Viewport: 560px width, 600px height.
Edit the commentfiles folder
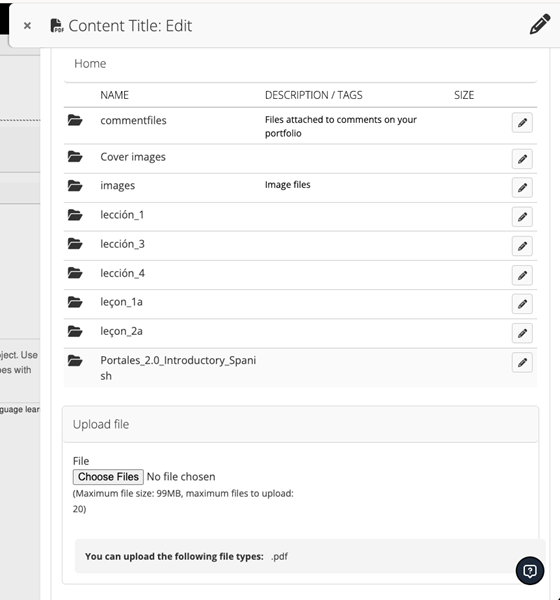[x=522, y=122]
